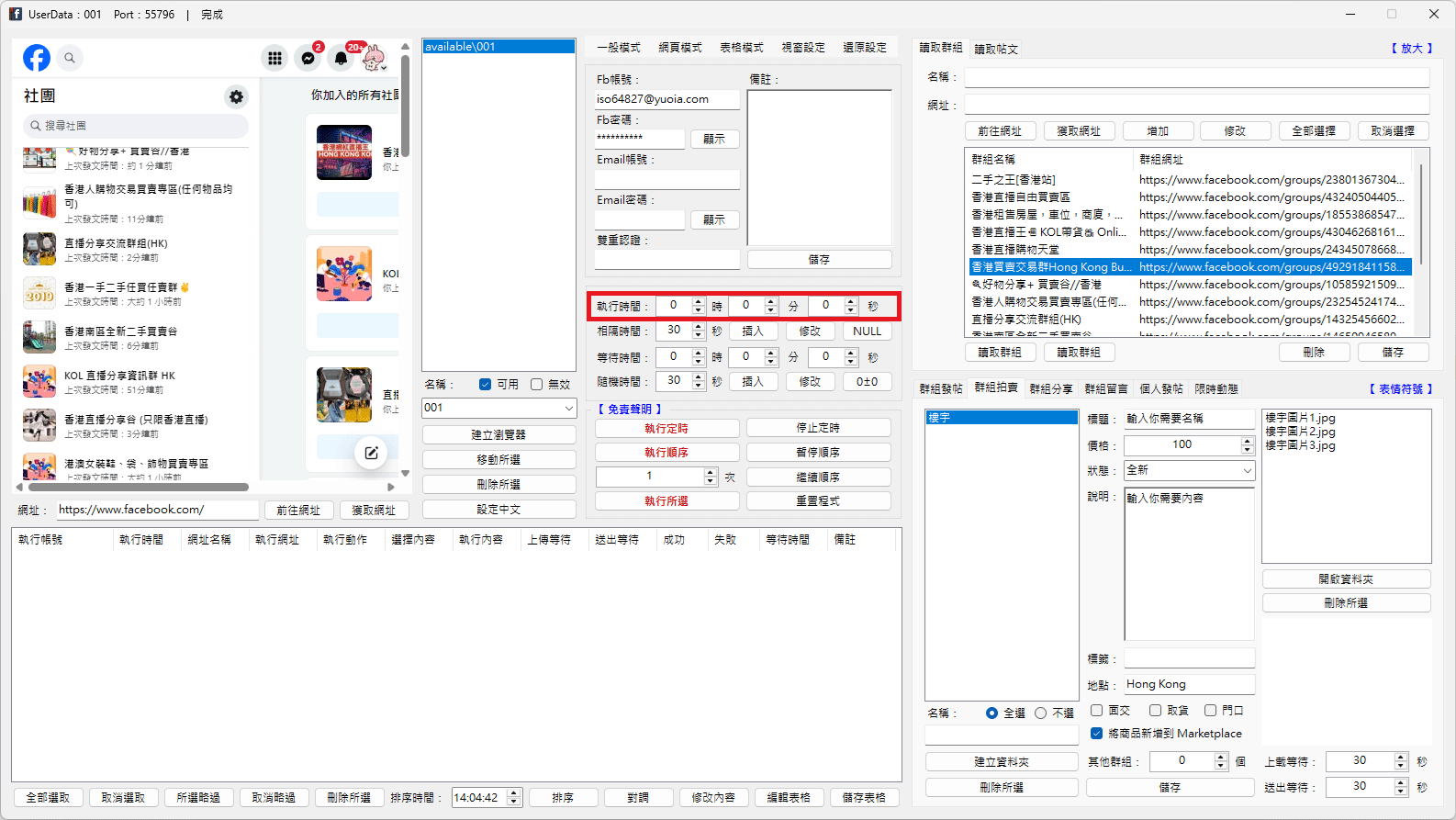Open groups settings gear icon

pyautogui.click(x=237, y=96)
